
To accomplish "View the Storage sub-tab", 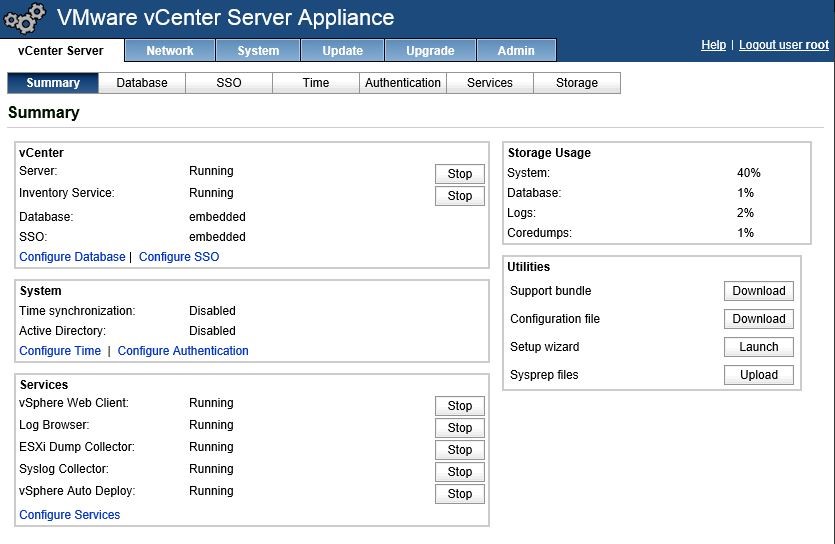I will pyautogui.click(x=577, y=83).
